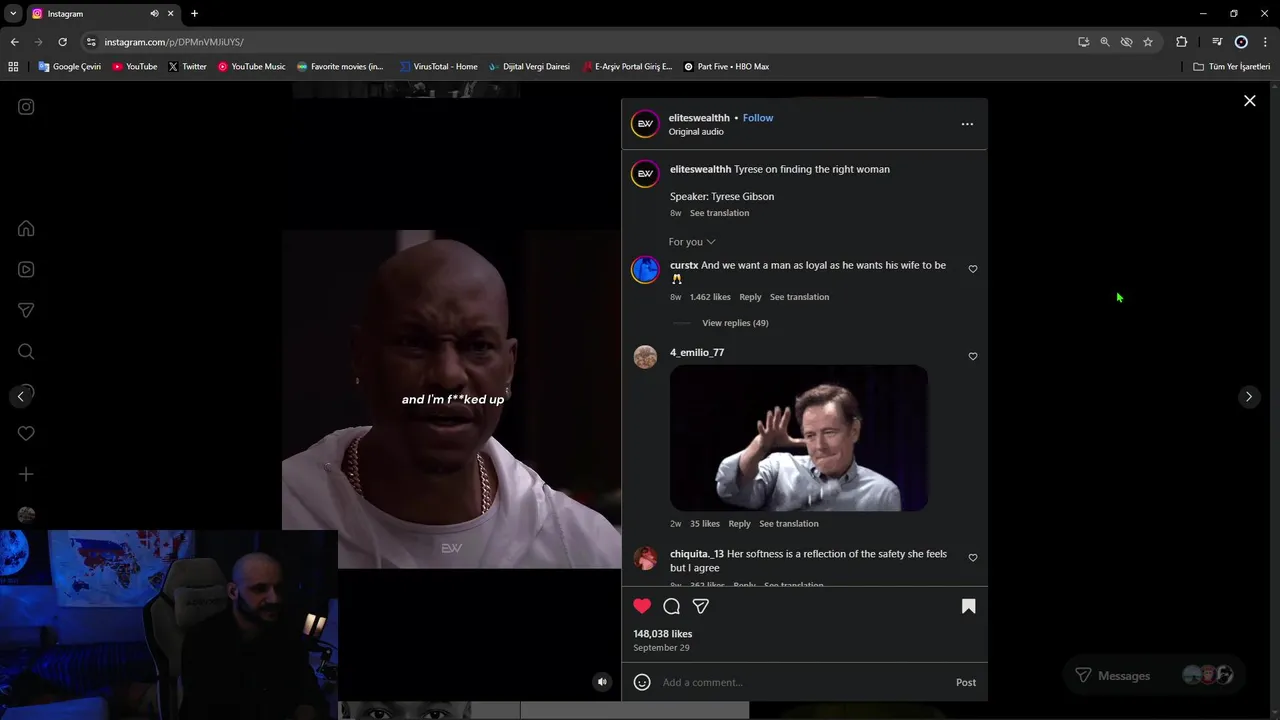View 148,038 likes list
This screenshot has height=720, width=1280.
(662, 634)
